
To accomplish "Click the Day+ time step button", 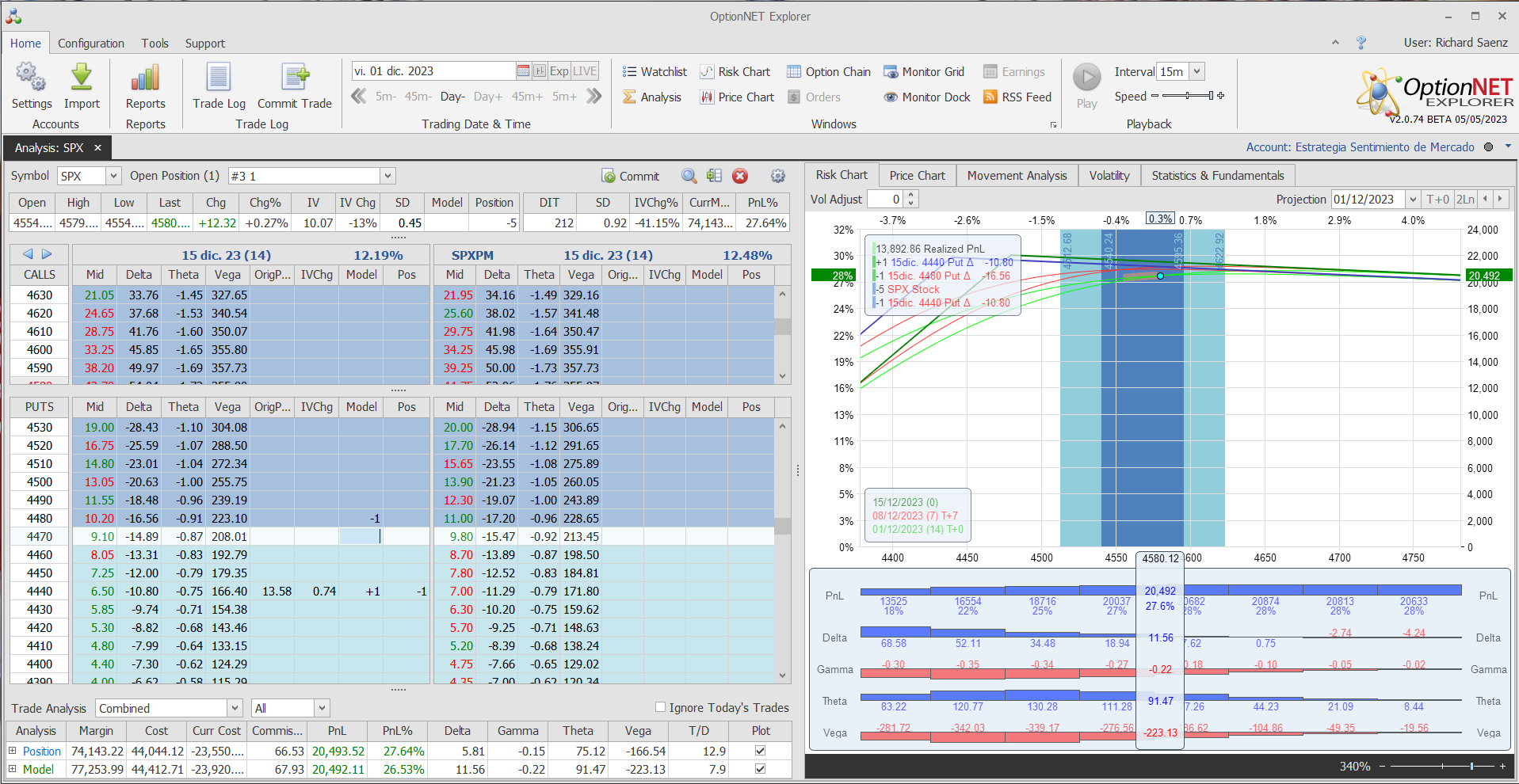I will (487, 97).
